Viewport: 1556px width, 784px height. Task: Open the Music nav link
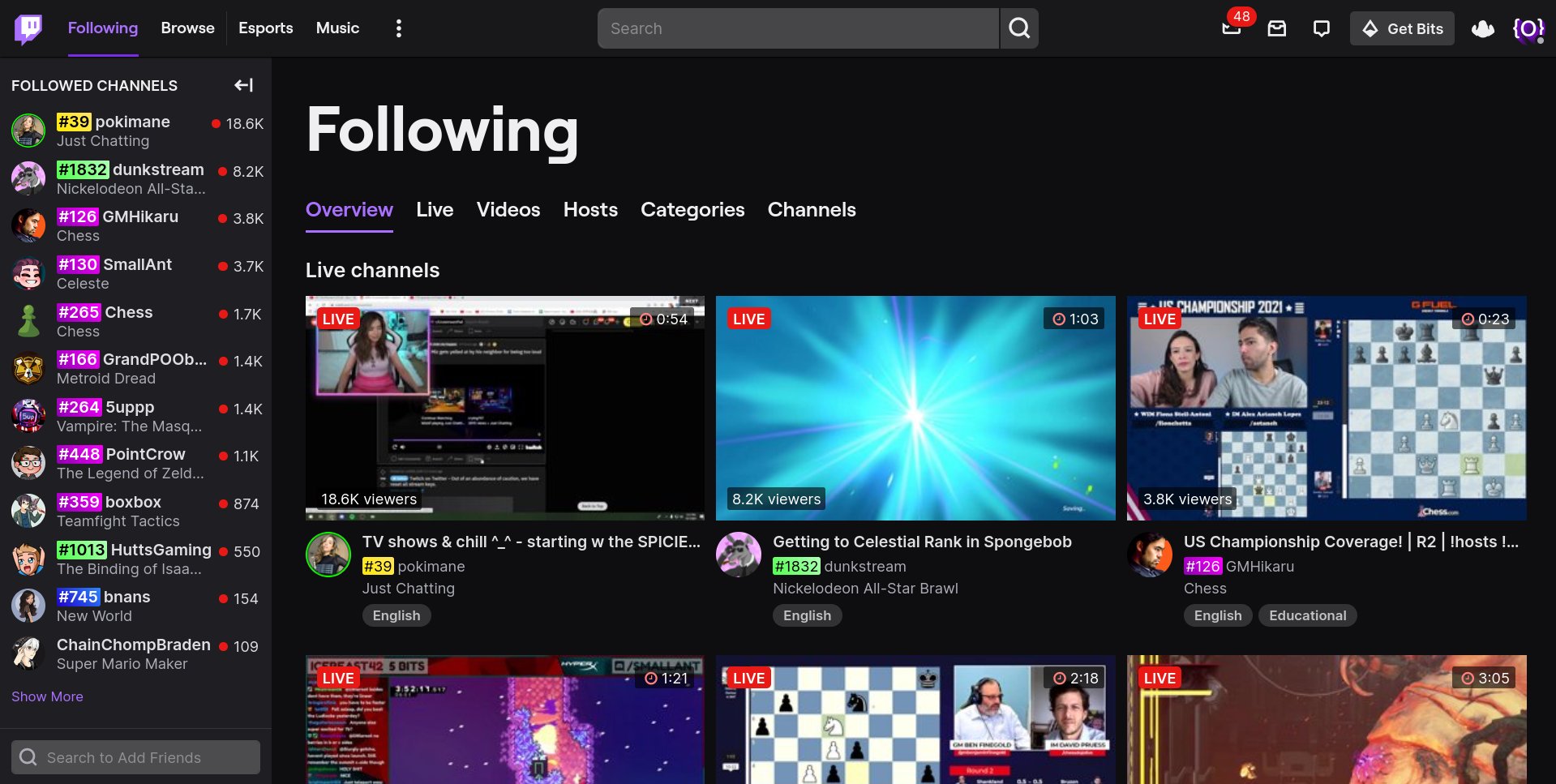click(337, 28)
